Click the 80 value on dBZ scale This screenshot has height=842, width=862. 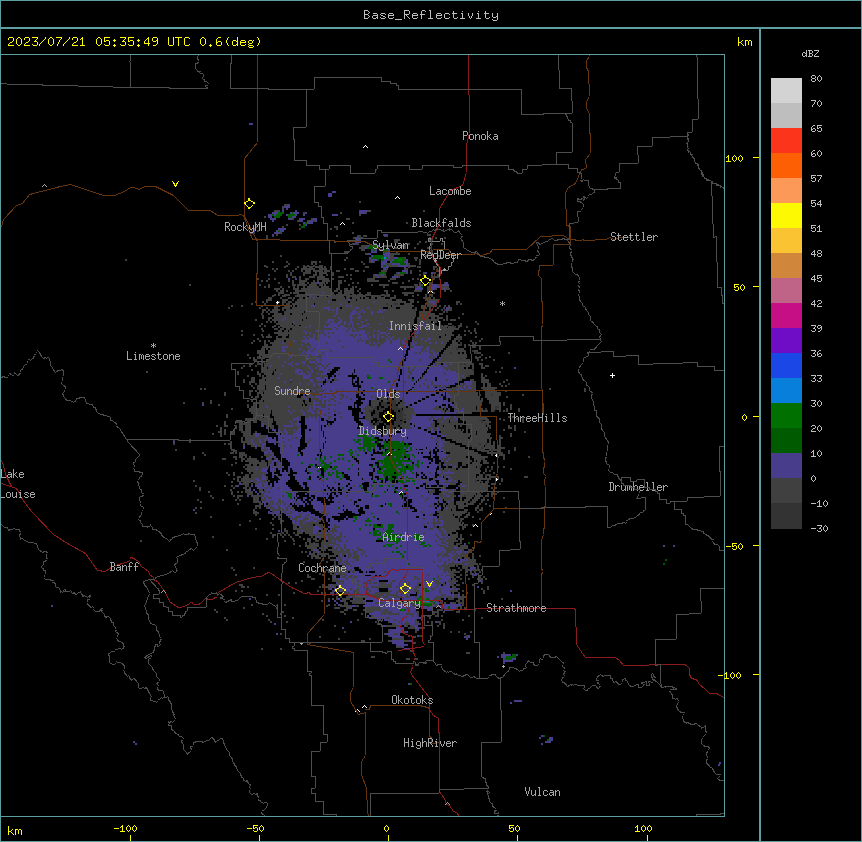[x=816, y=79]
